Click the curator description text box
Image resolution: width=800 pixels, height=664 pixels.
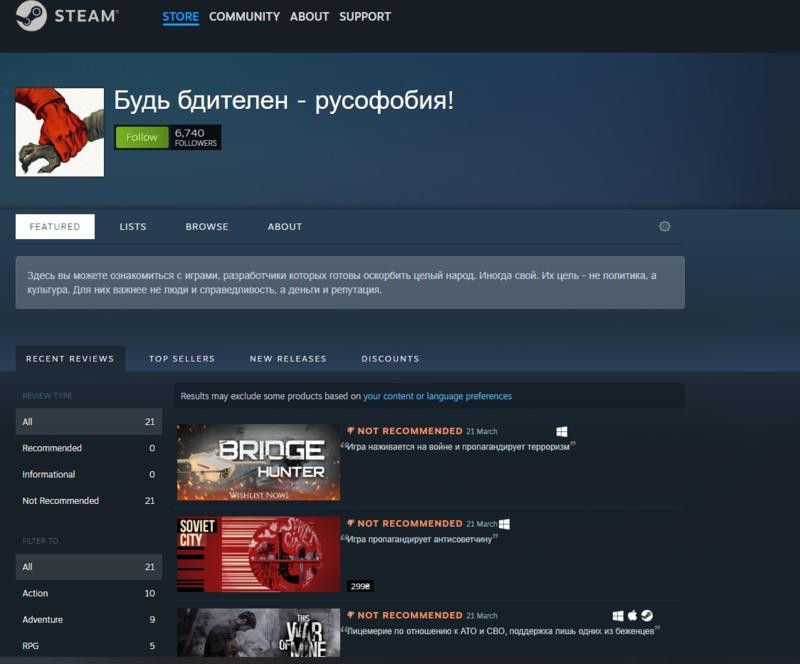tap(350, 282)
